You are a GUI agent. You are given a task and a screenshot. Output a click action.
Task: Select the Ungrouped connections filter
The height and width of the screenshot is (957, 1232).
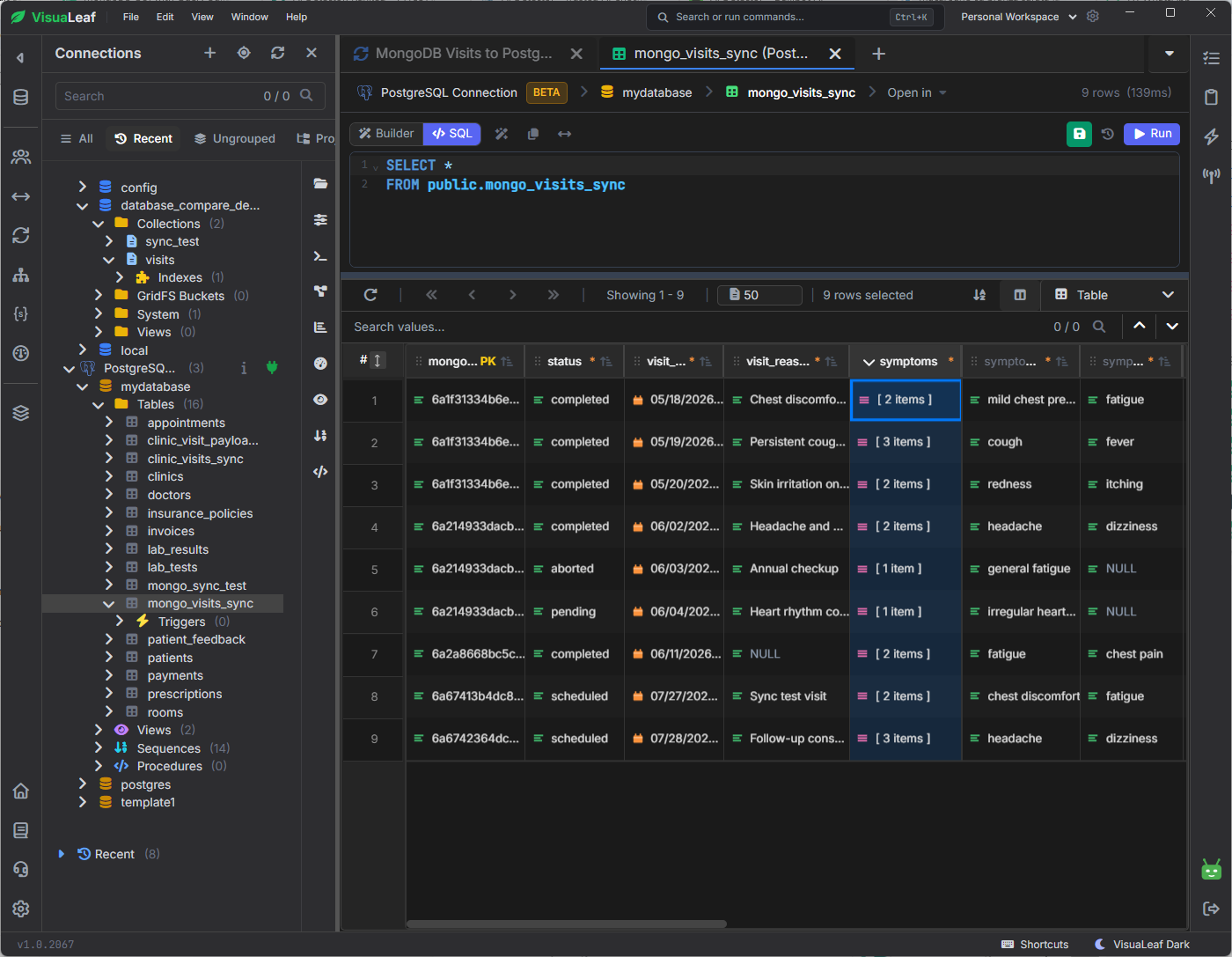235,138
